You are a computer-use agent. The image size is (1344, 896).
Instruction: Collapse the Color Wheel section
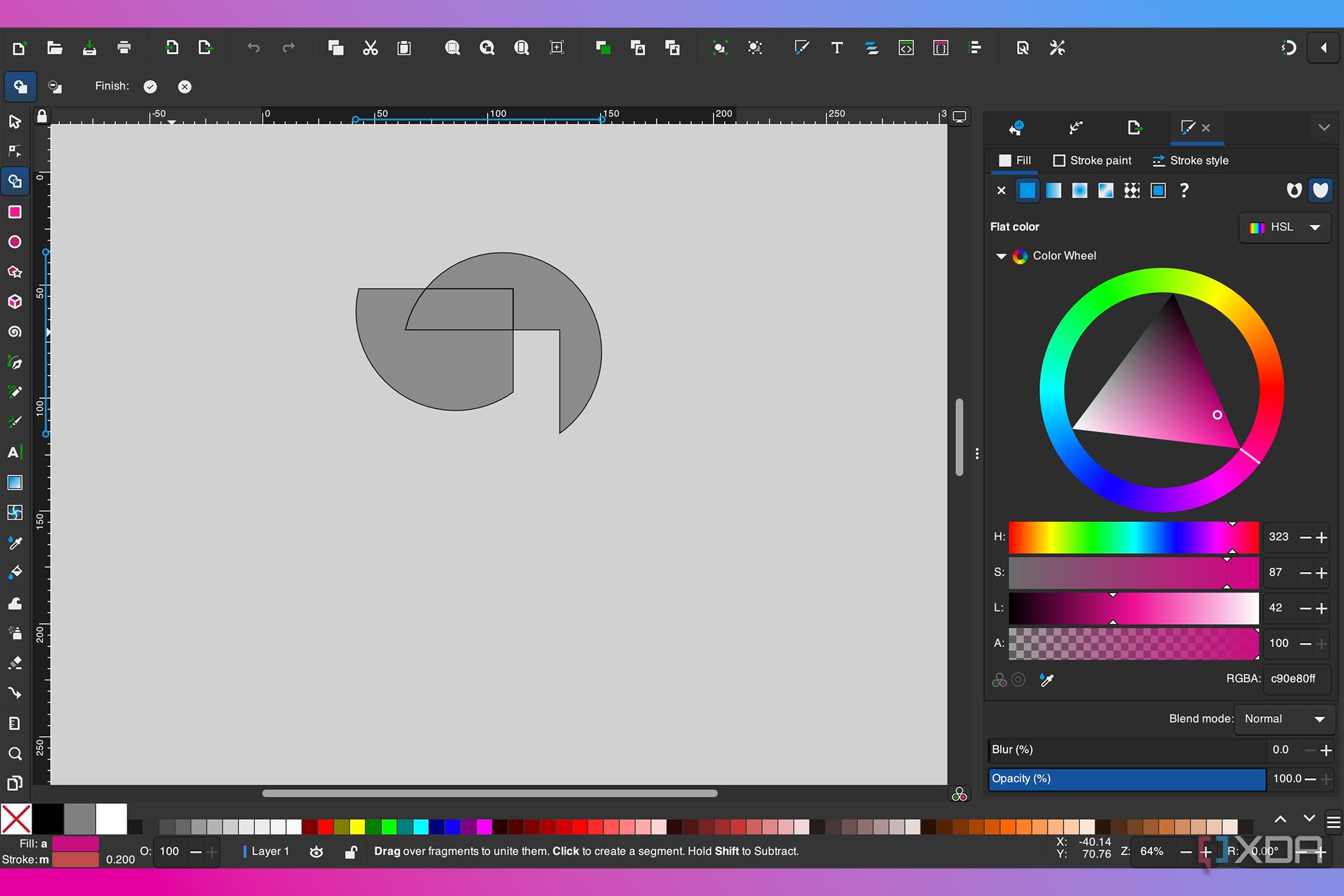tap(1001, 256)
